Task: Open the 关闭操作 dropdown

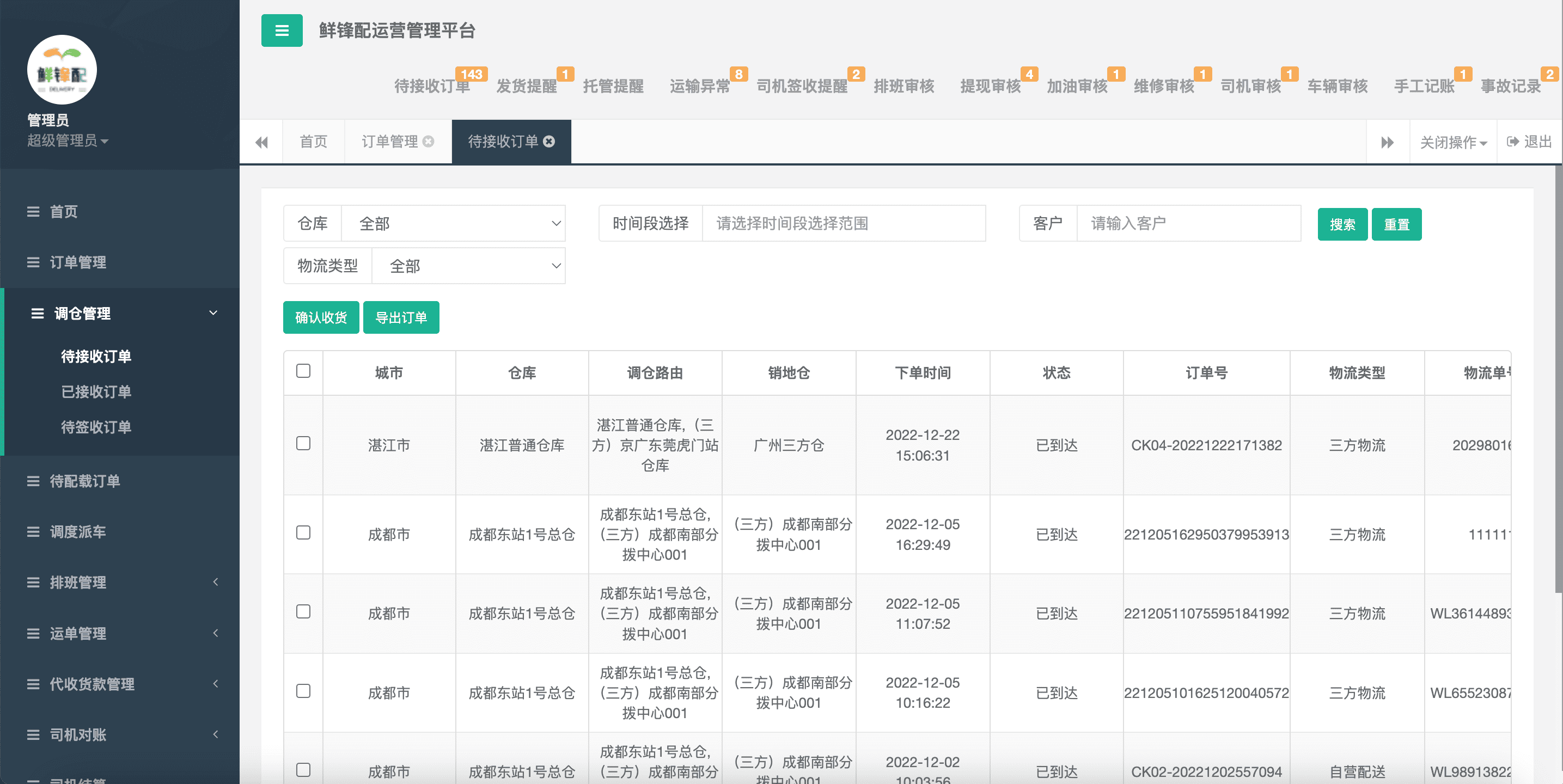Action: click(1453, 142)
